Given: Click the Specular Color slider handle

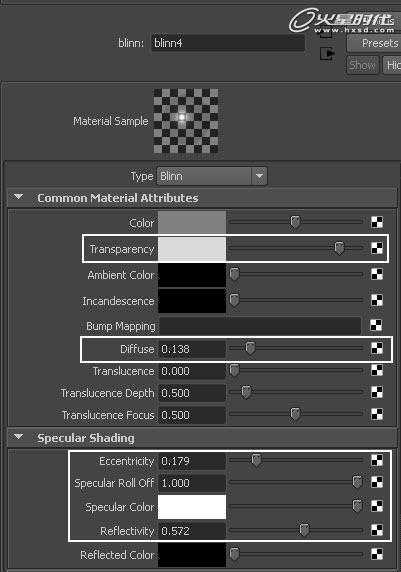Looking at the screenshot, I should pos(357,506).
